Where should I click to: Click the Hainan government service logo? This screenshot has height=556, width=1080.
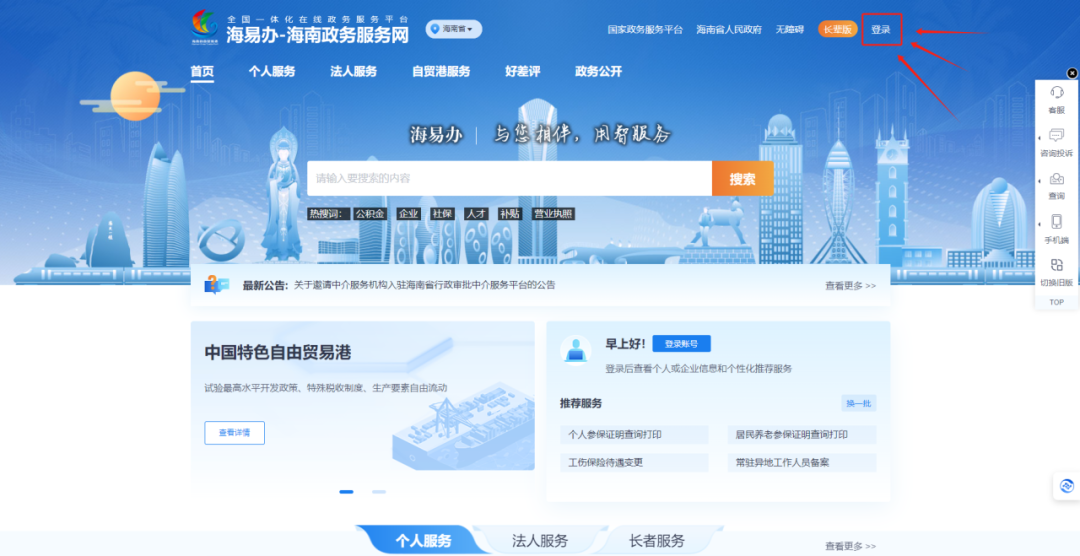205,28
